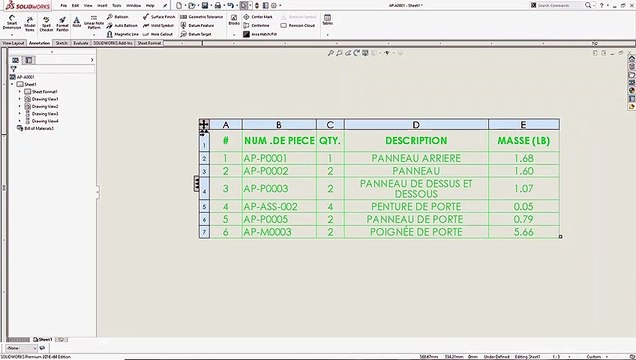Viewport: 636px width, 360px height.
Task: Create a new document
Action: 179,6
